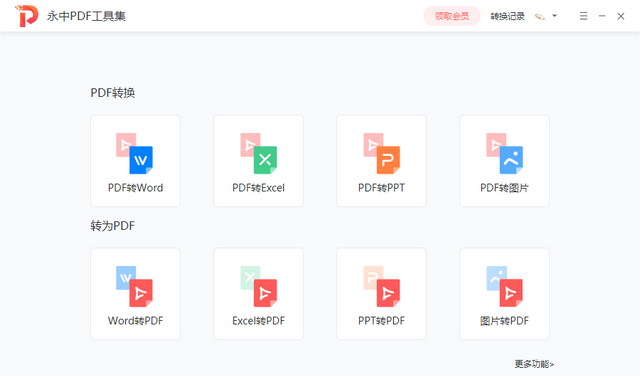Open the PDF转Excel converter card

pos(258,161)
